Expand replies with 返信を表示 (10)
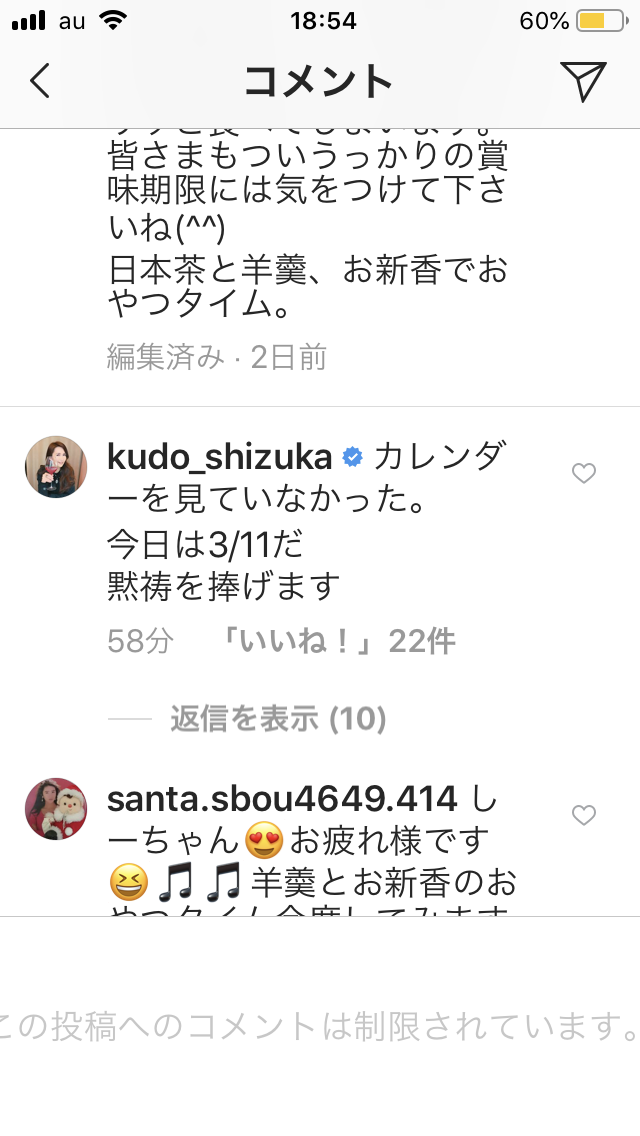This screenshot has width=640, height=1136. (x=278, y=718)
